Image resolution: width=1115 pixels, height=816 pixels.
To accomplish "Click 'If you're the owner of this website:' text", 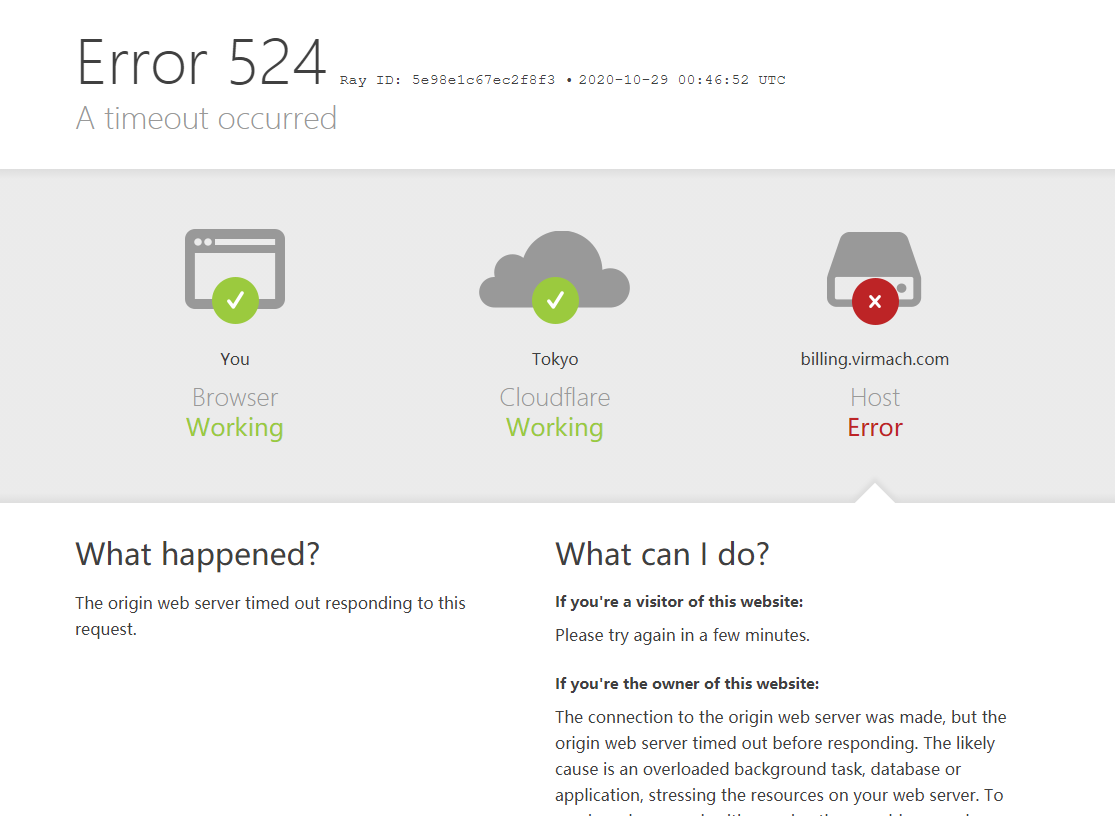I will click(687, 684).
